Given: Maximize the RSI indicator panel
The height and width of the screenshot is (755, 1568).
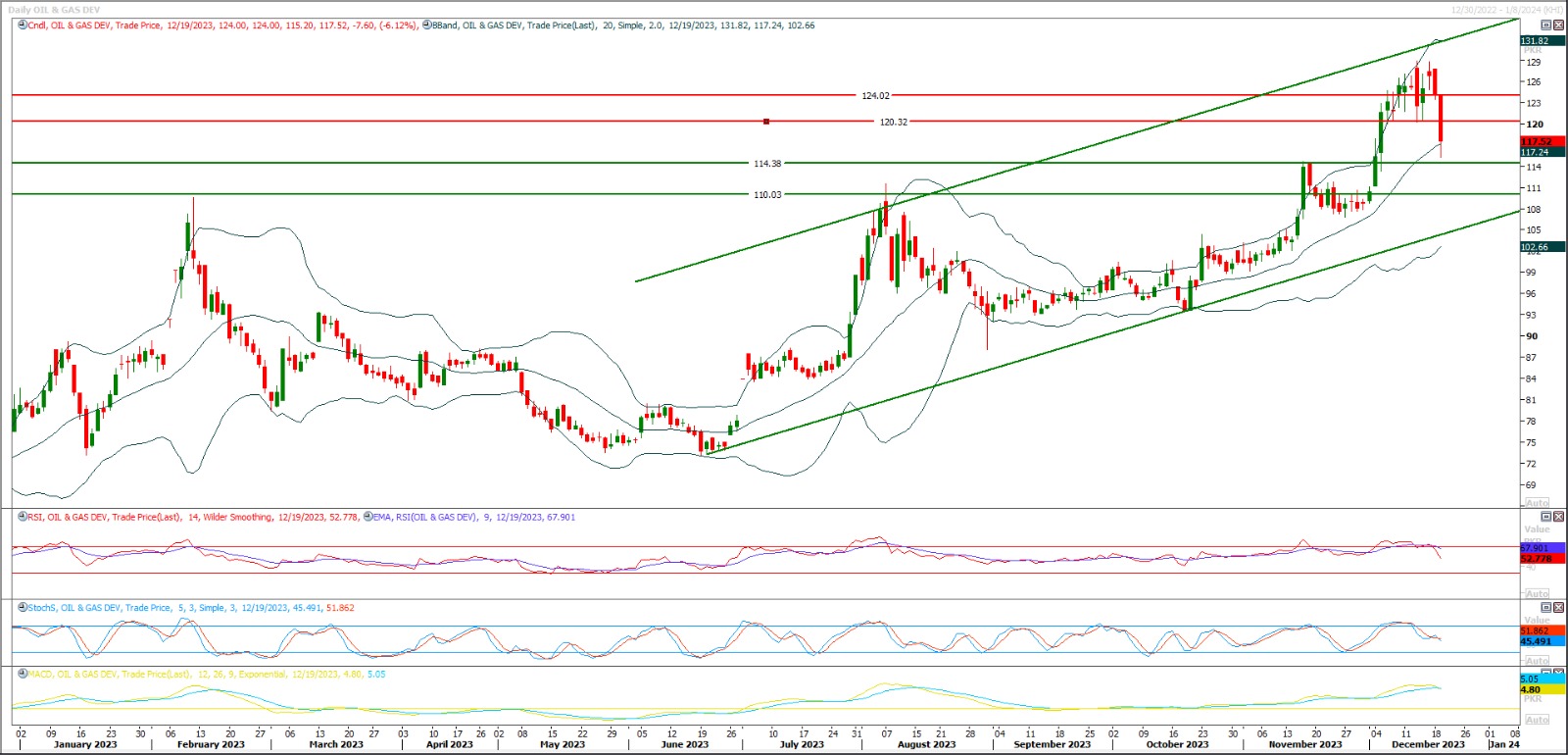Looking at the screenshot, I should pyautogui.click(x=1546, y=517).
